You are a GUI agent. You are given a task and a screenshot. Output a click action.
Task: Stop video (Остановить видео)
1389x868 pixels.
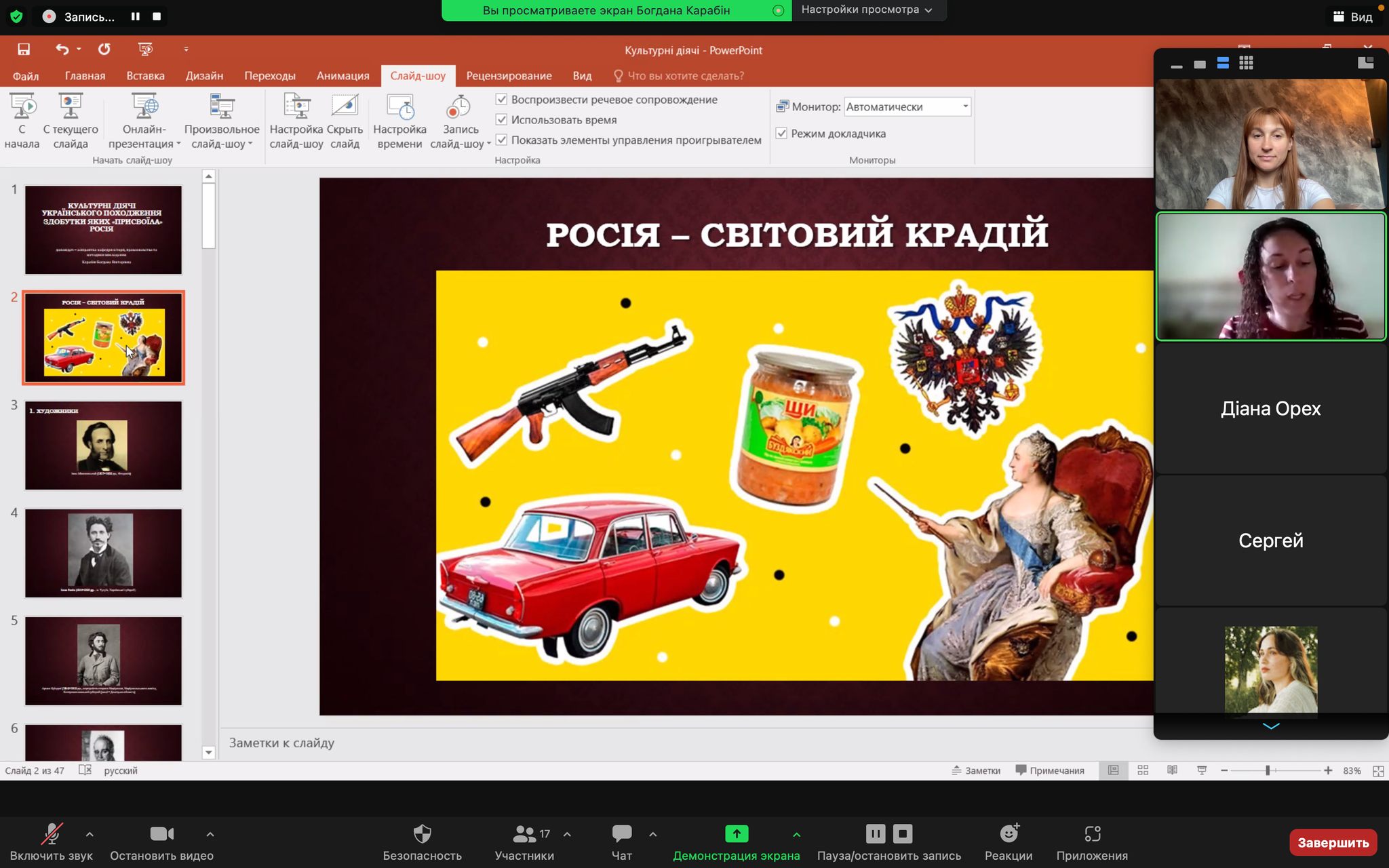[161, 842]
